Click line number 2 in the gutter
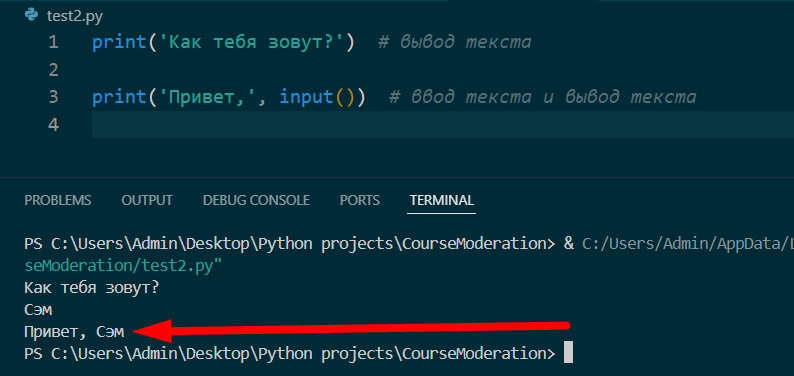 click(x=54, y=70)
